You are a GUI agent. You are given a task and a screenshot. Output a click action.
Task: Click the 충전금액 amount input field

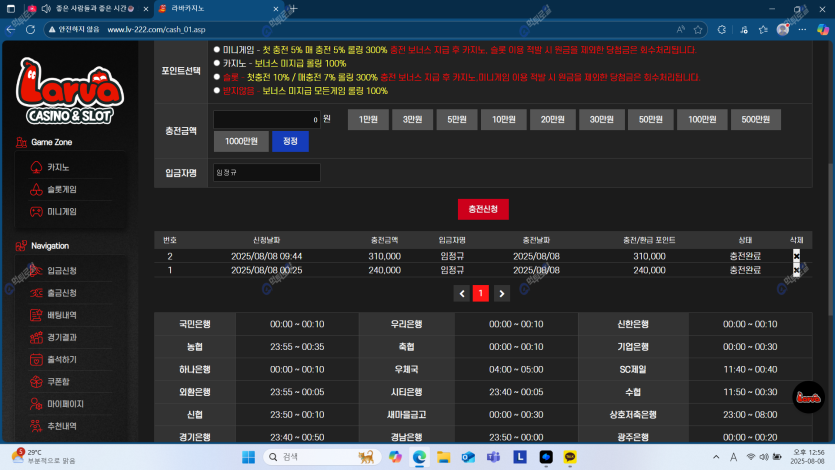[x=266, y=119]
